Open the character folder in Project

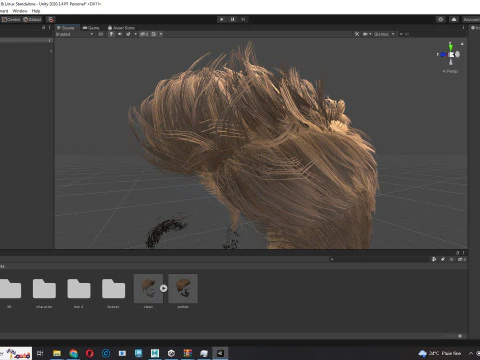tap(44, 289)
